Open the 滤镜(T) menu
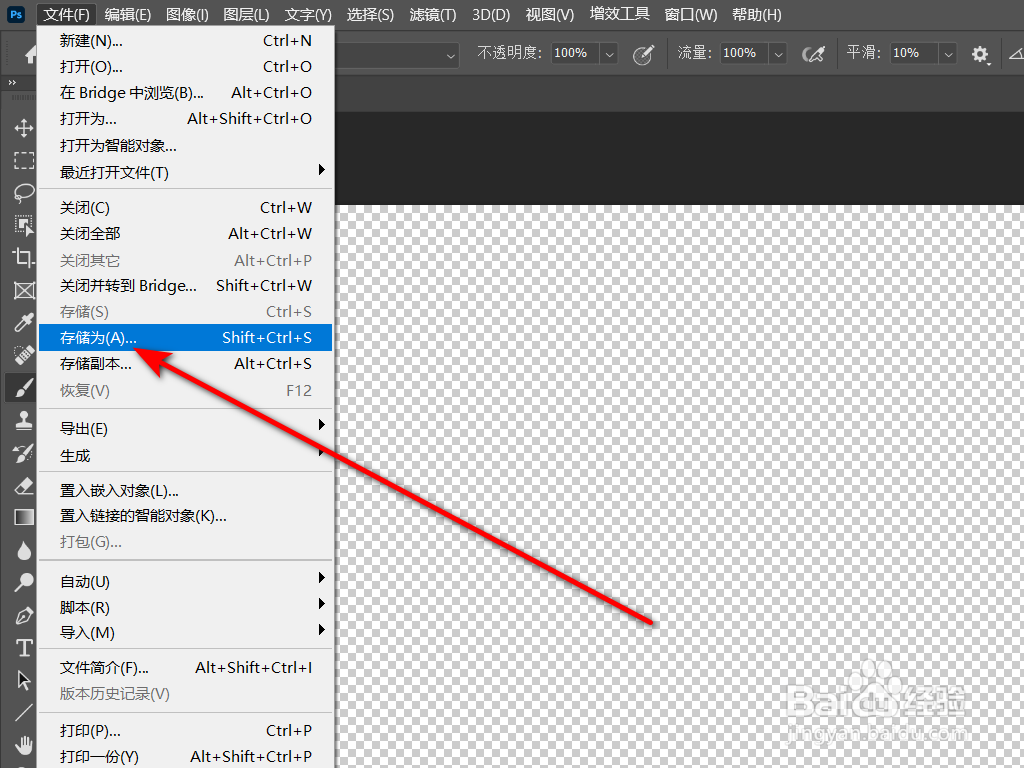This screenshot has width=1024, height=768. tap(433, 14)
